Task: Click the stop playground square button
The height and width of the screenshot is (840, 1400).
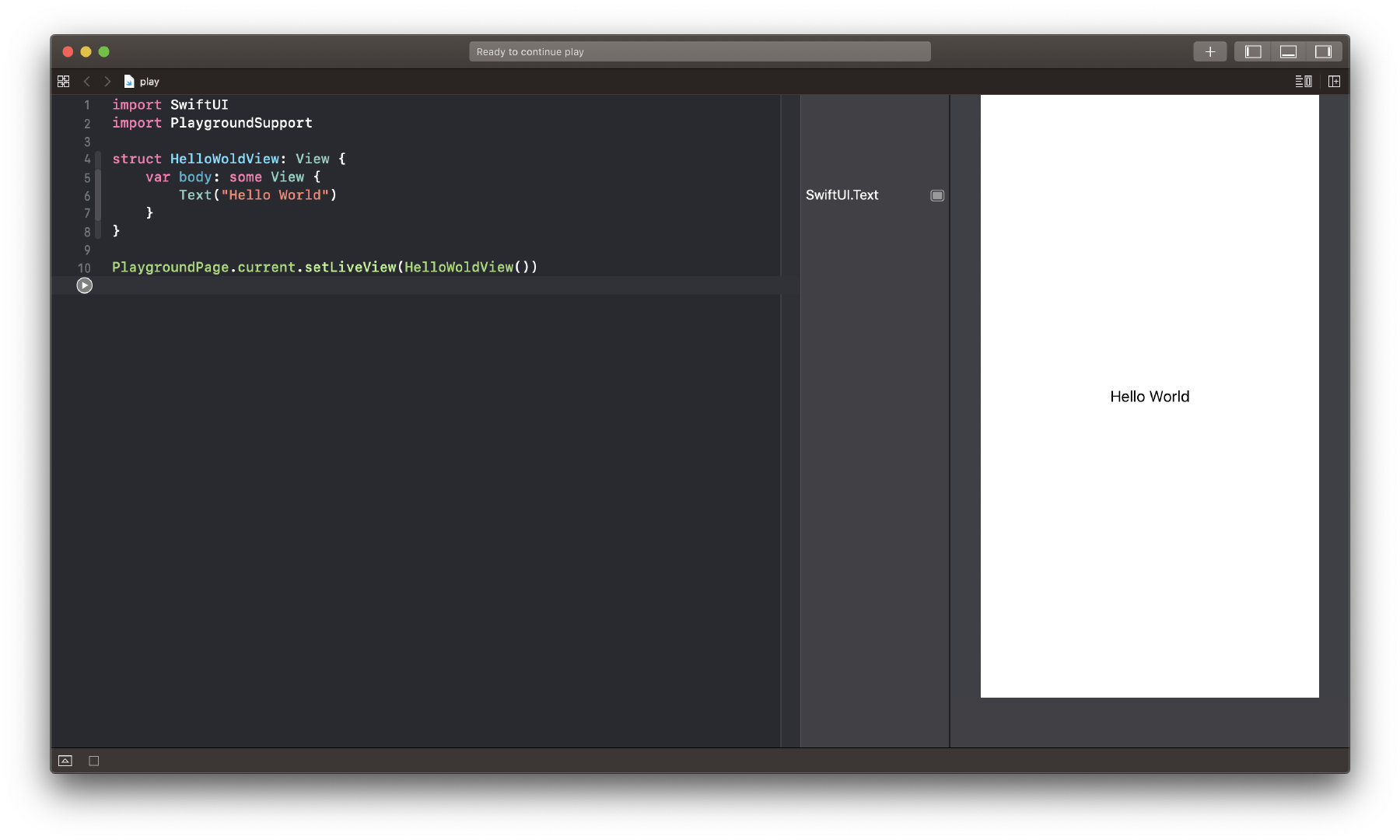Action: (94, 761)
